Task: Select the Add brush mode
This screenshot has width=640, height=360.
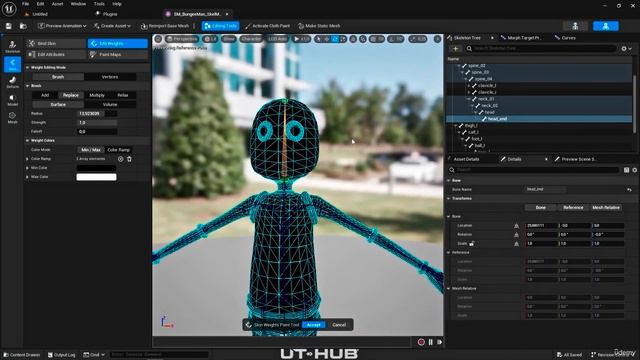Action: tap(45, 95)
